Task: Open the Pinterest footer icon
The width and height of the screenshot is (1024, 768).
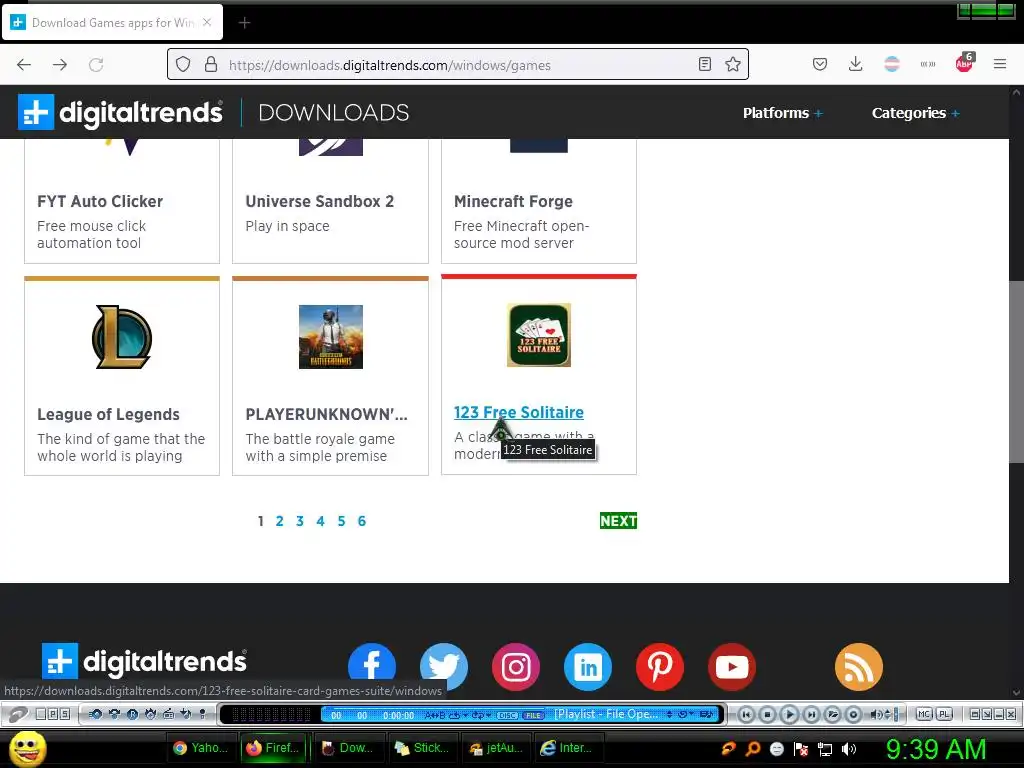Action: 660,667
